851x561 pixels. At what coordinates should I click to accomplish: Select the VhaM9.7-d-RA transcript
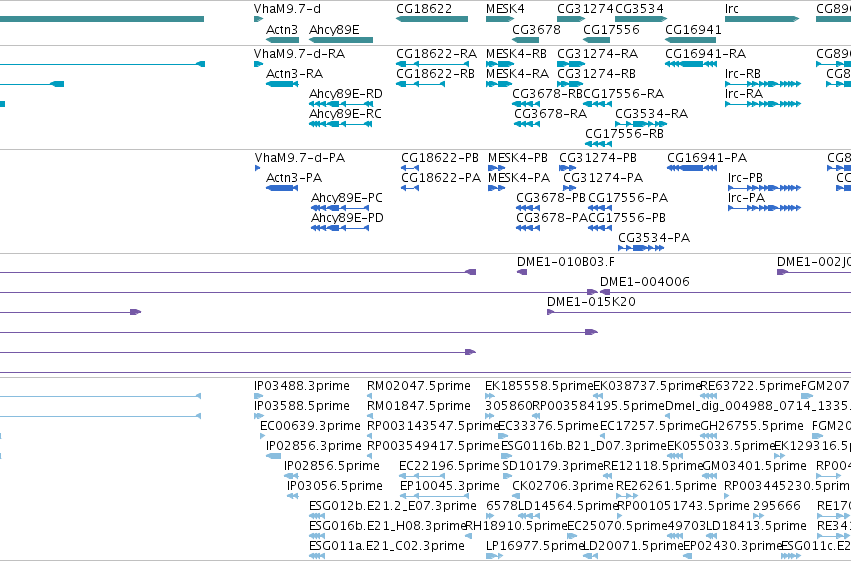258,64
